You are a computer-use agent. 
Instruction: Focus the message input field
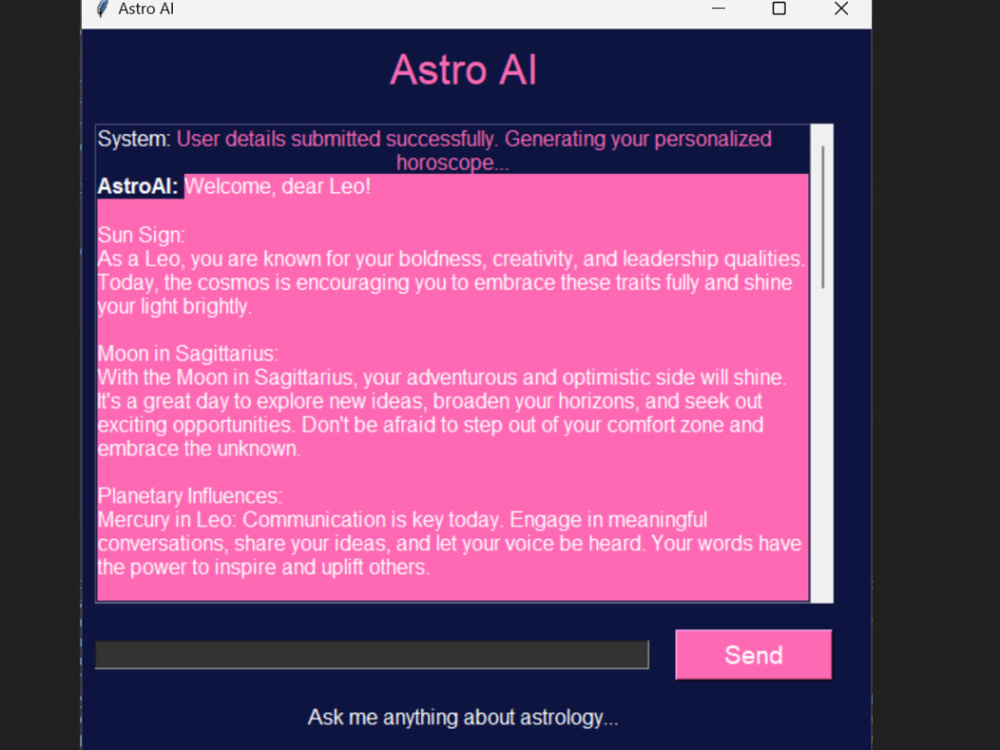[372, 655]
